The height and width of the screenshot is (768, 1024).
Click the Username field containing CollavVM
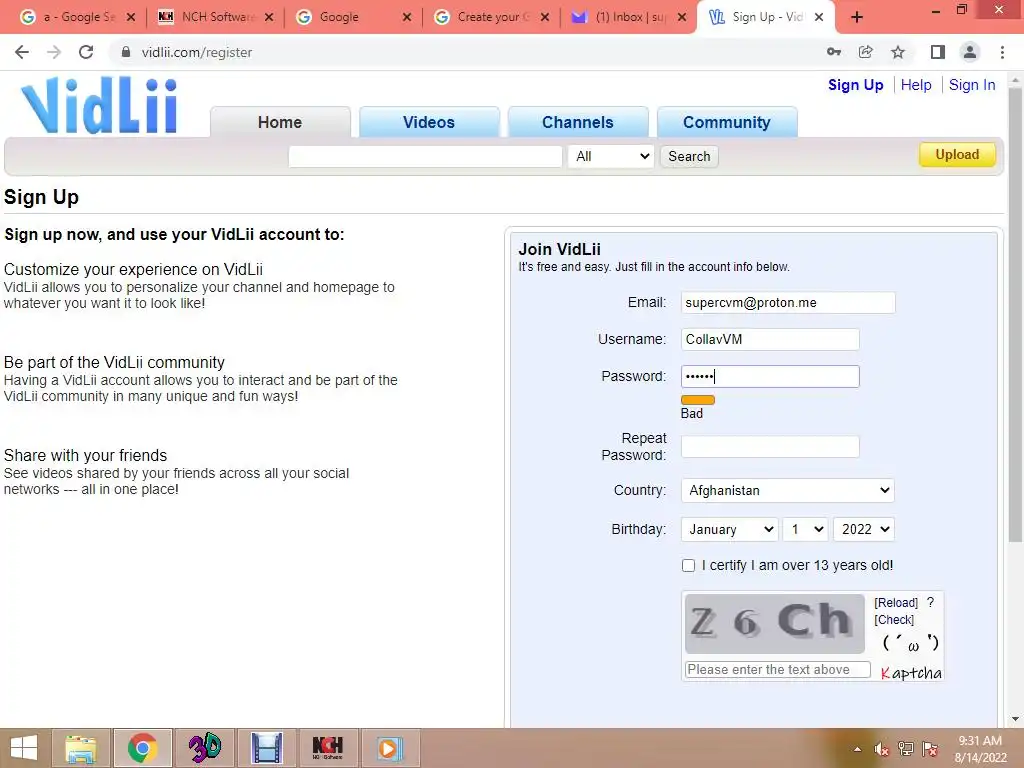(770, 339)
